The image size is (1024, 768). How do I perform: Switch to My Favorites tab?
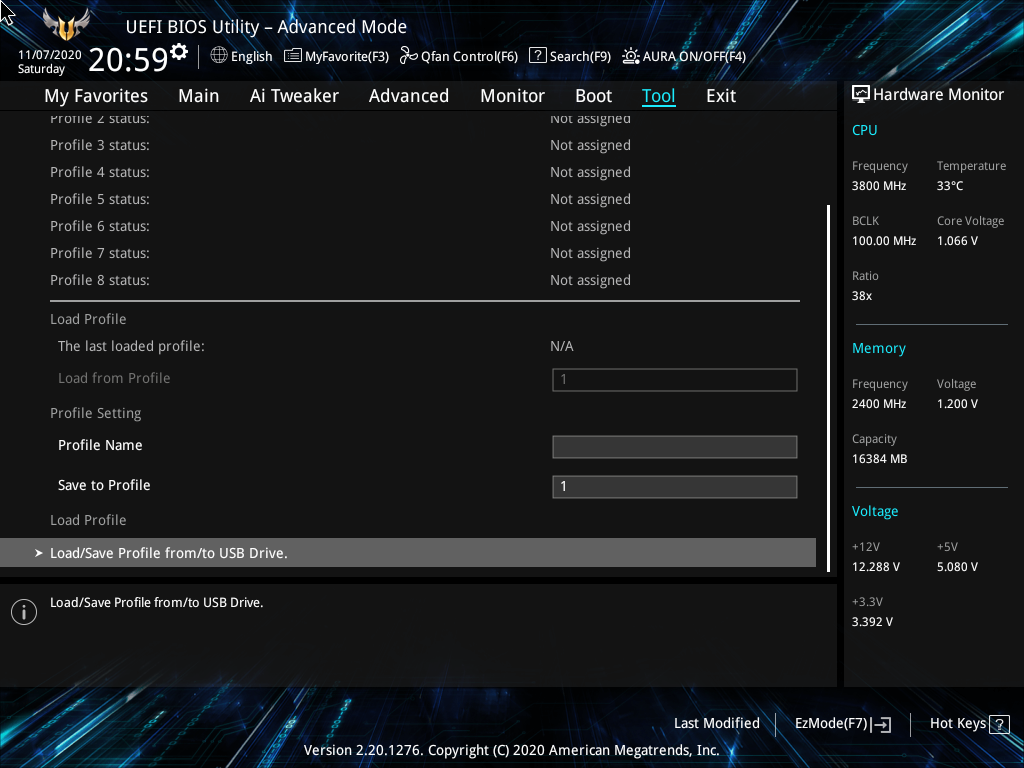coord(96,96)
